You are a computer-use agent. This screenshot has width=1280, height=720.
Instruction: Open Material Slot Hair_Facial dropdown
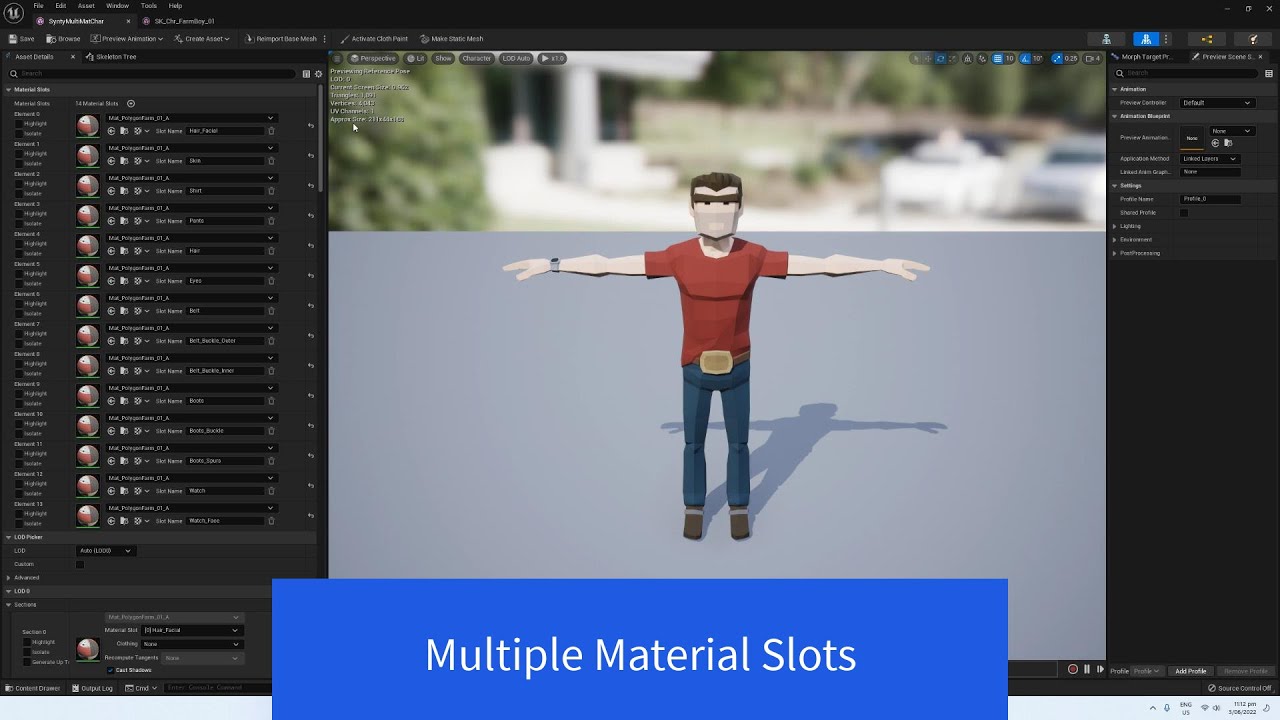click(x=190, y=630)
